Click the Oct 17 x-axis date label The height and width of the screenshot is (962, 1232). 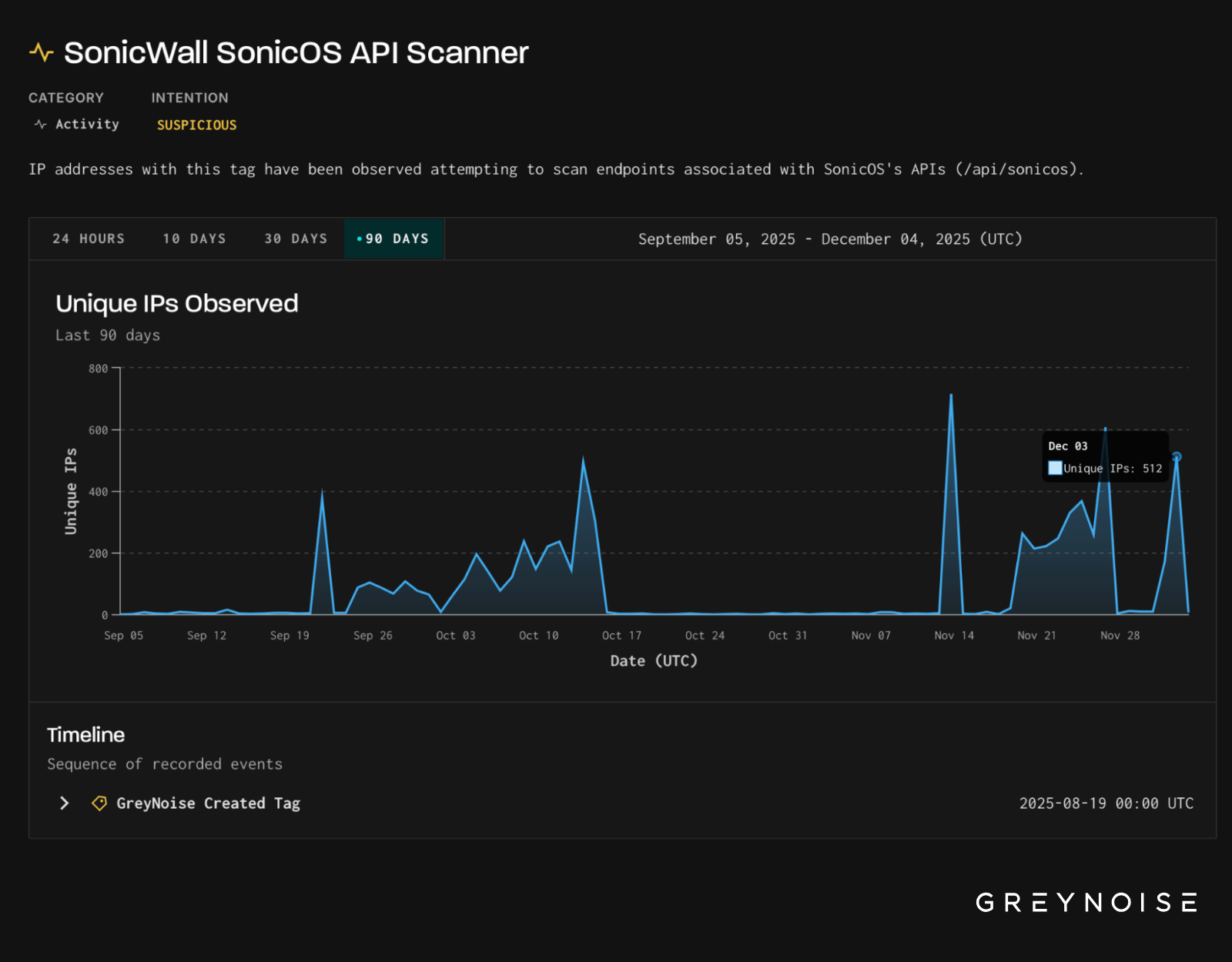point(621,635)
